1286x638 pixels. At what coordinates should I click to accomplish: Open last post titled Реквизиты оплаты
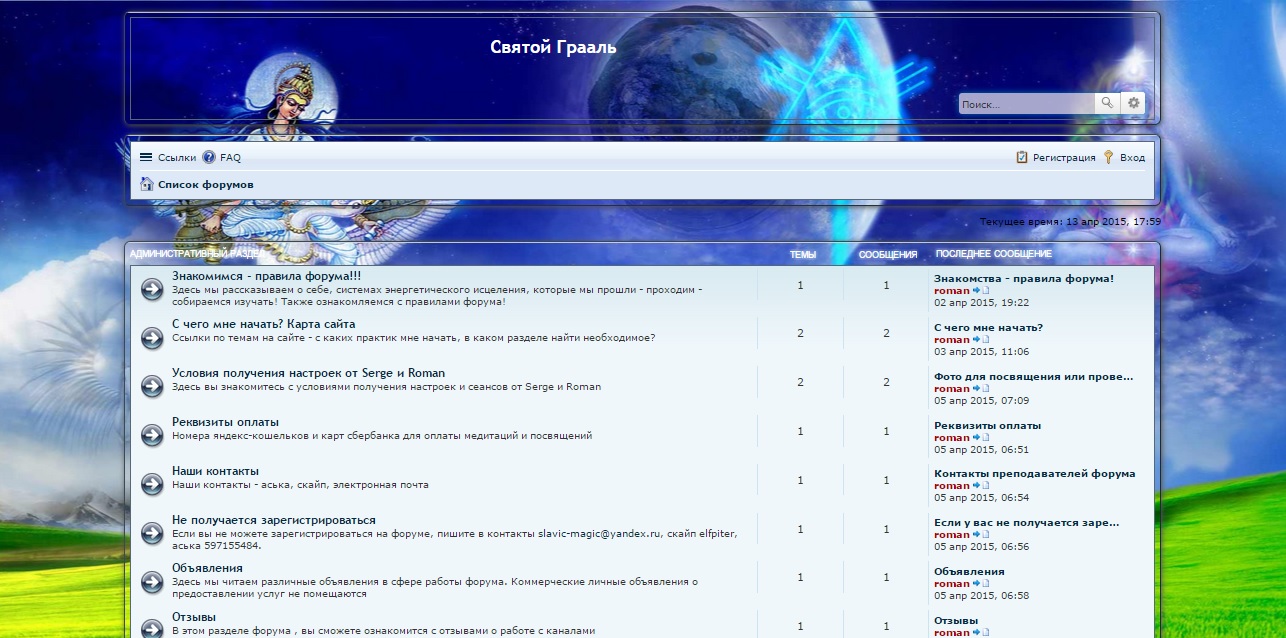[x=987, y=425]
